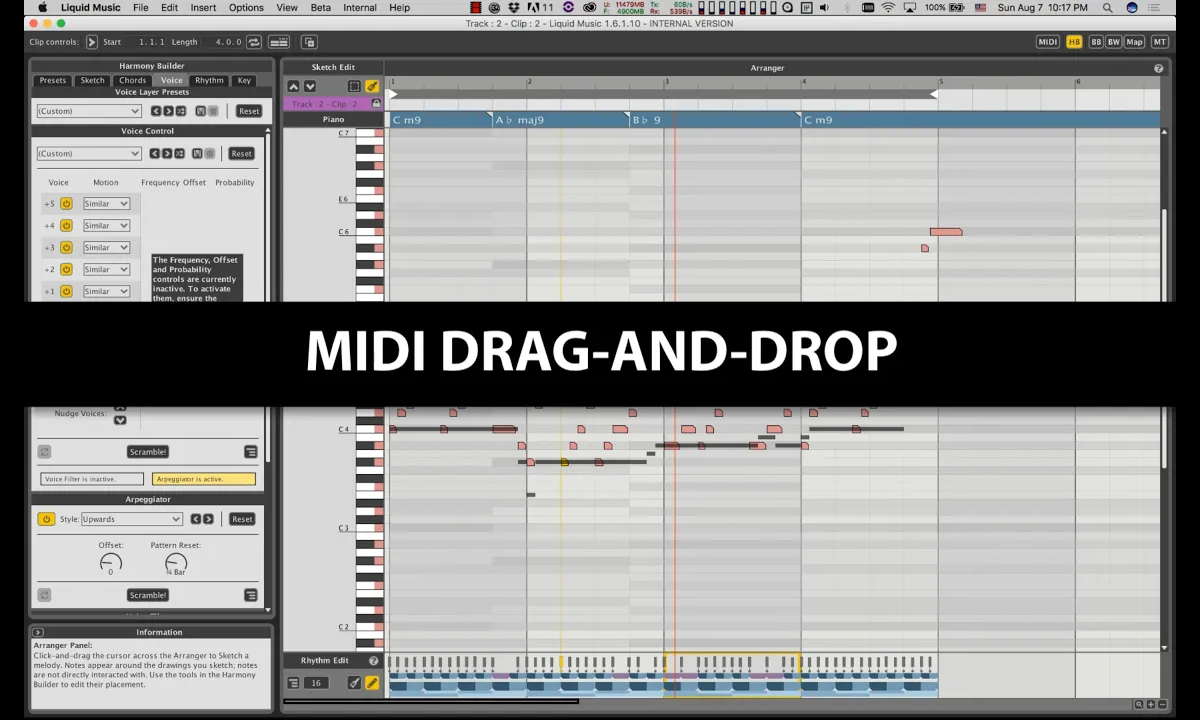Click next preset arrow in Voice Control
1200x720 pixels.
click(x=167, y=154)
